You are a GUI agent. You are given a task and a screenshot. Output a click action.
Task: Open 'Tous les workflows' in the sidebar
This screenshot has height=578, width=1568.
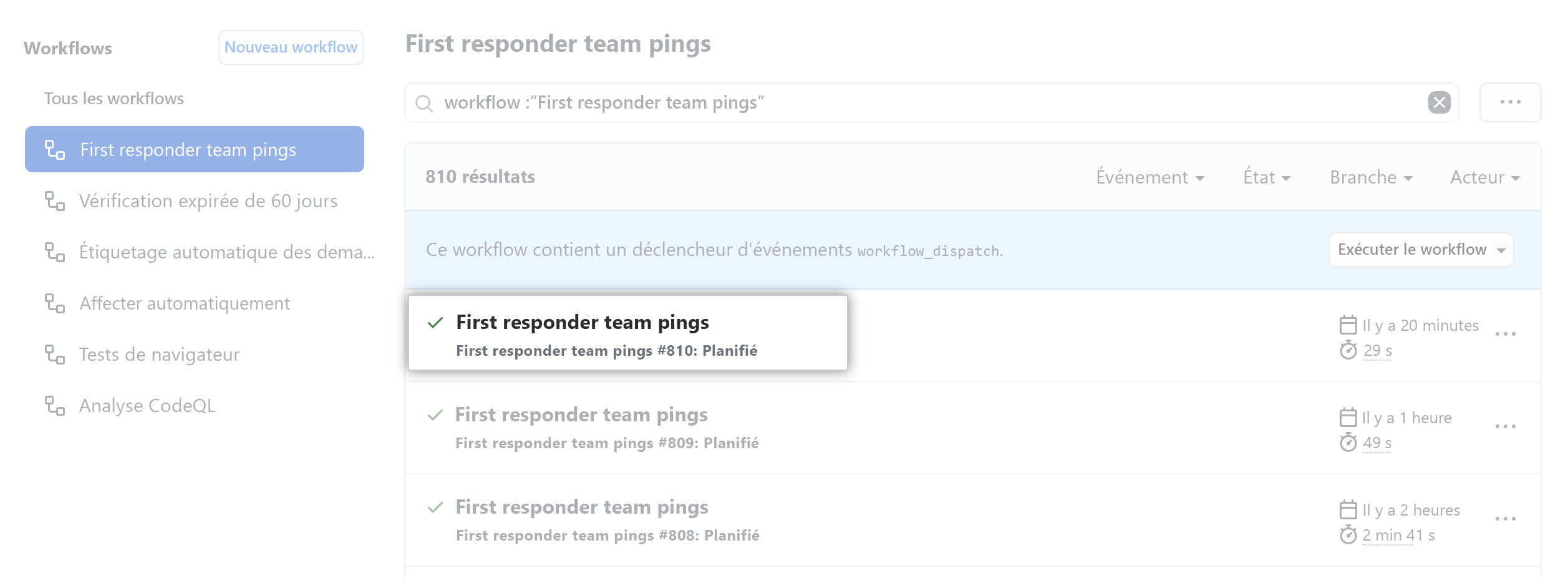(114, 98)
